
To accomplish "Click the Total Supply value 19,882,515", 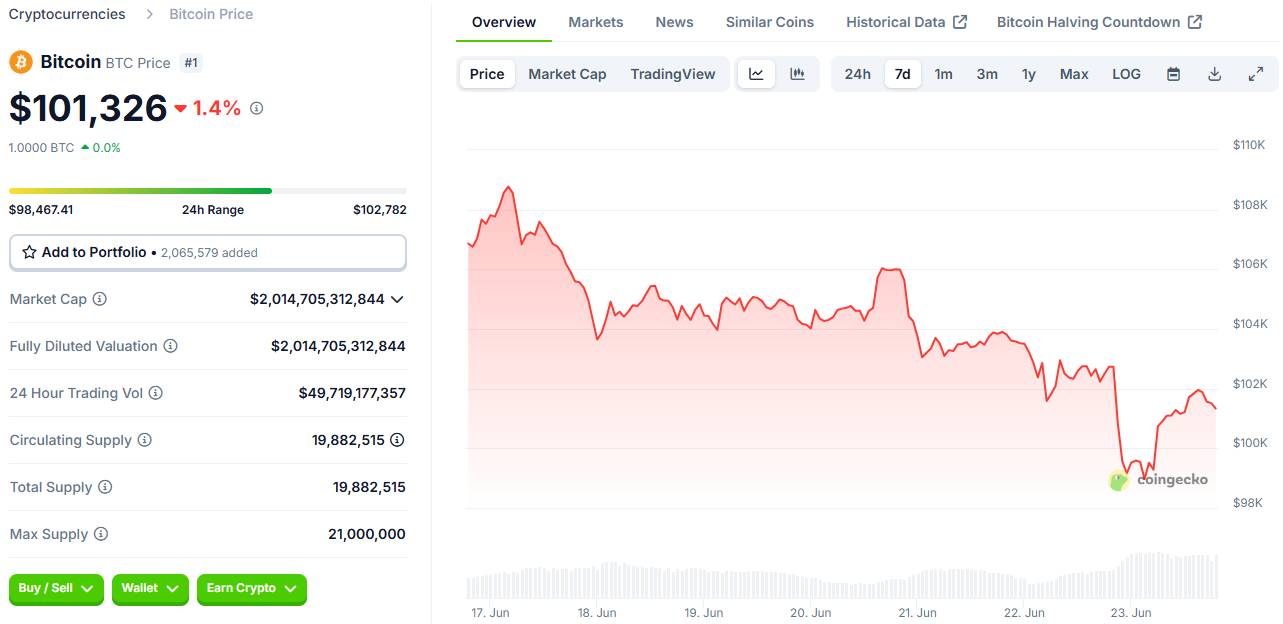I will 369,487.
